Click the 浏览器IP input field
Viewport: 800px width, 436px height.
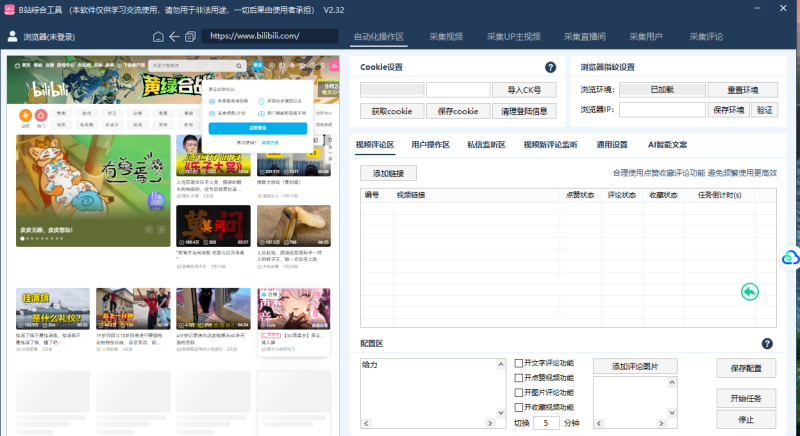pyautogui.click(x=662, y=110)
